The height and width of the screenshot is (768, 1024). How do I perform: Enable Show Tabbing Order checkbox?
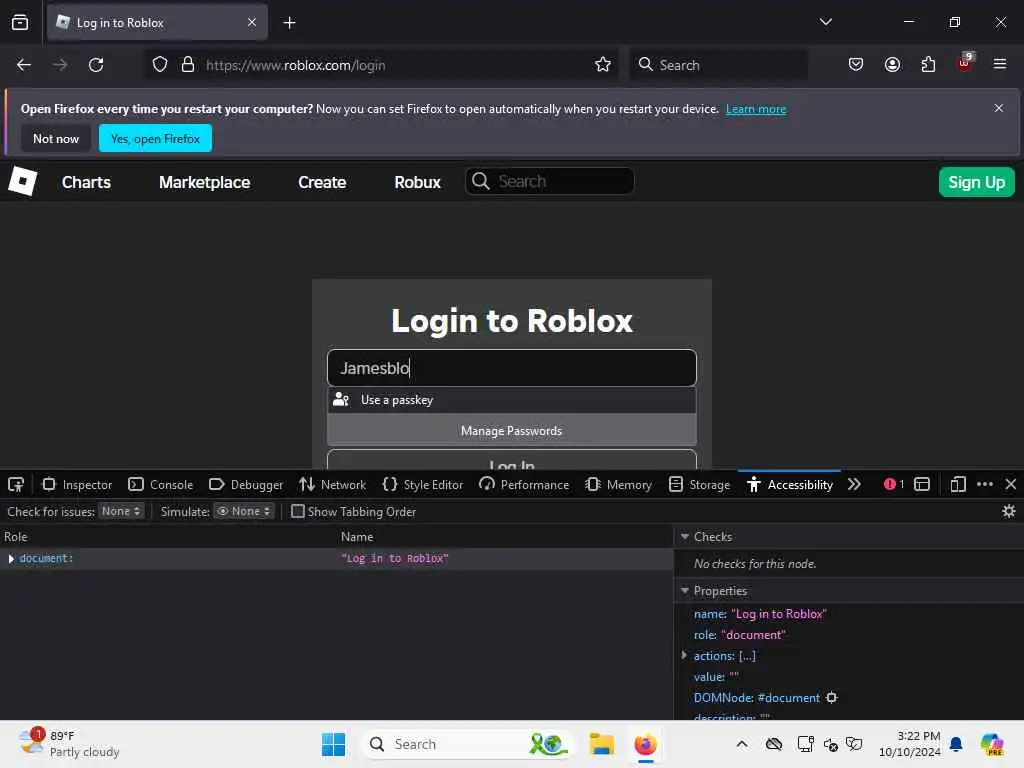click(298, 511)
